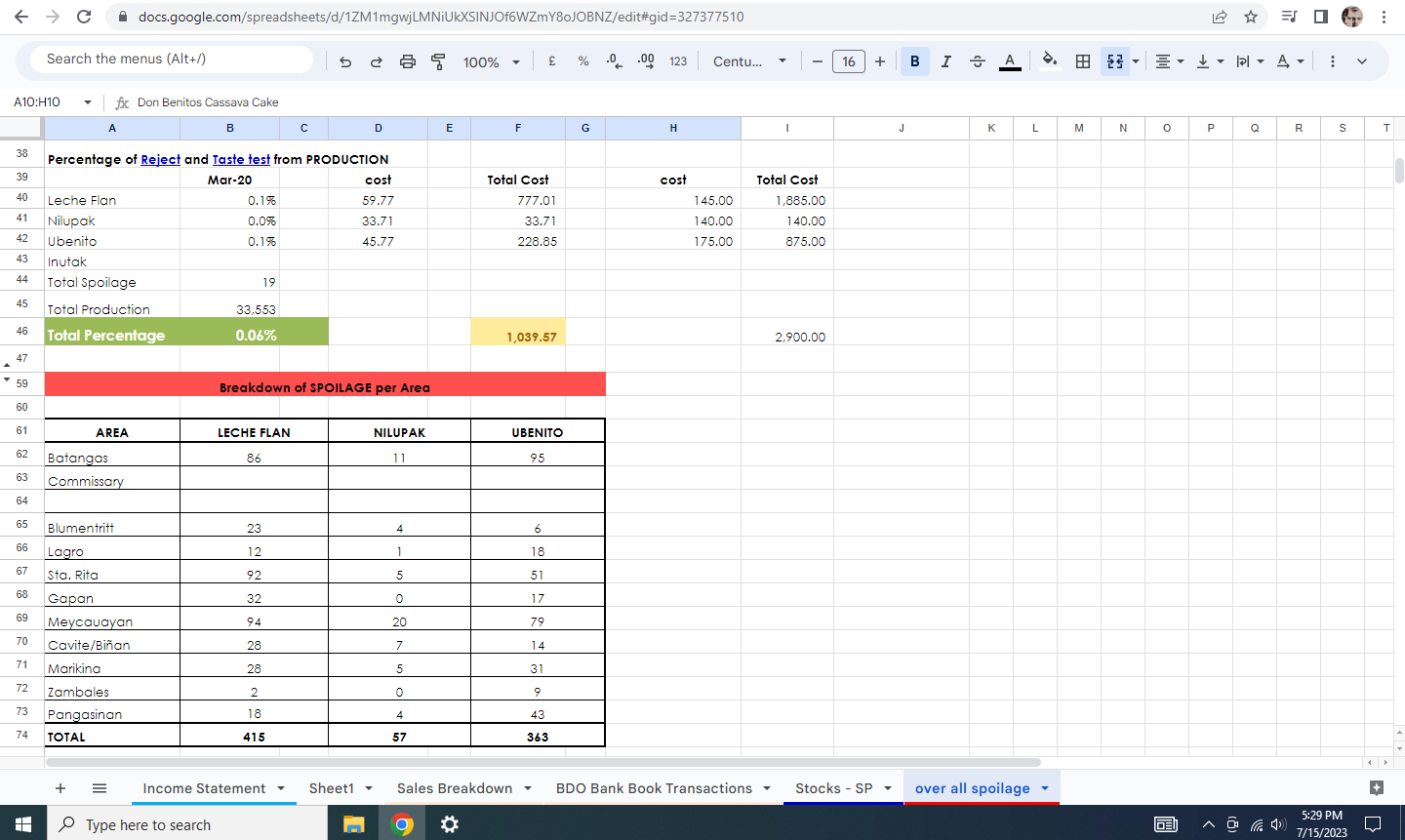Open more number formats 123
Screen dimensions: 1405x840
pos(678,60)
